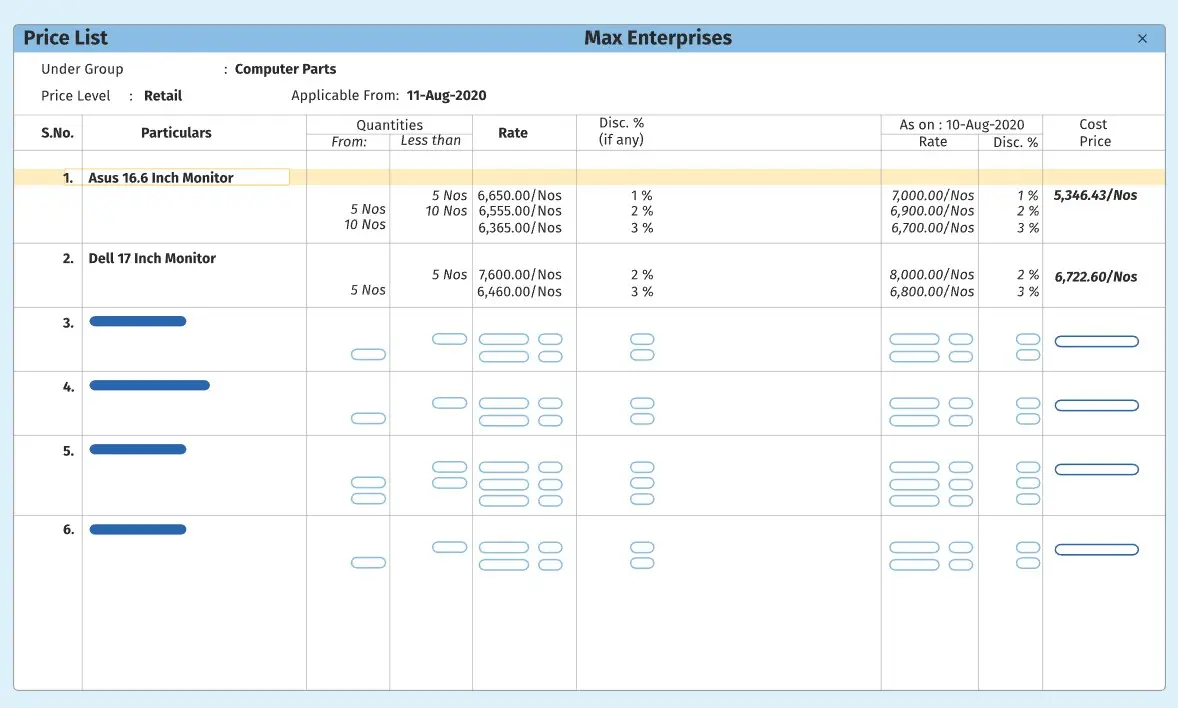
Task: Select the cost price placeholder in row 5
Action: [1096, 469]
